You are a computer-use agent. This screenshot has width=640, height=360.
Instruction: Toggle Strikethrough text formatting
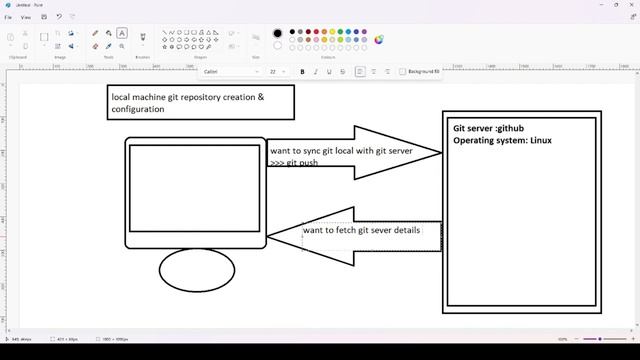pyautogui.click(x=342, y=72)
